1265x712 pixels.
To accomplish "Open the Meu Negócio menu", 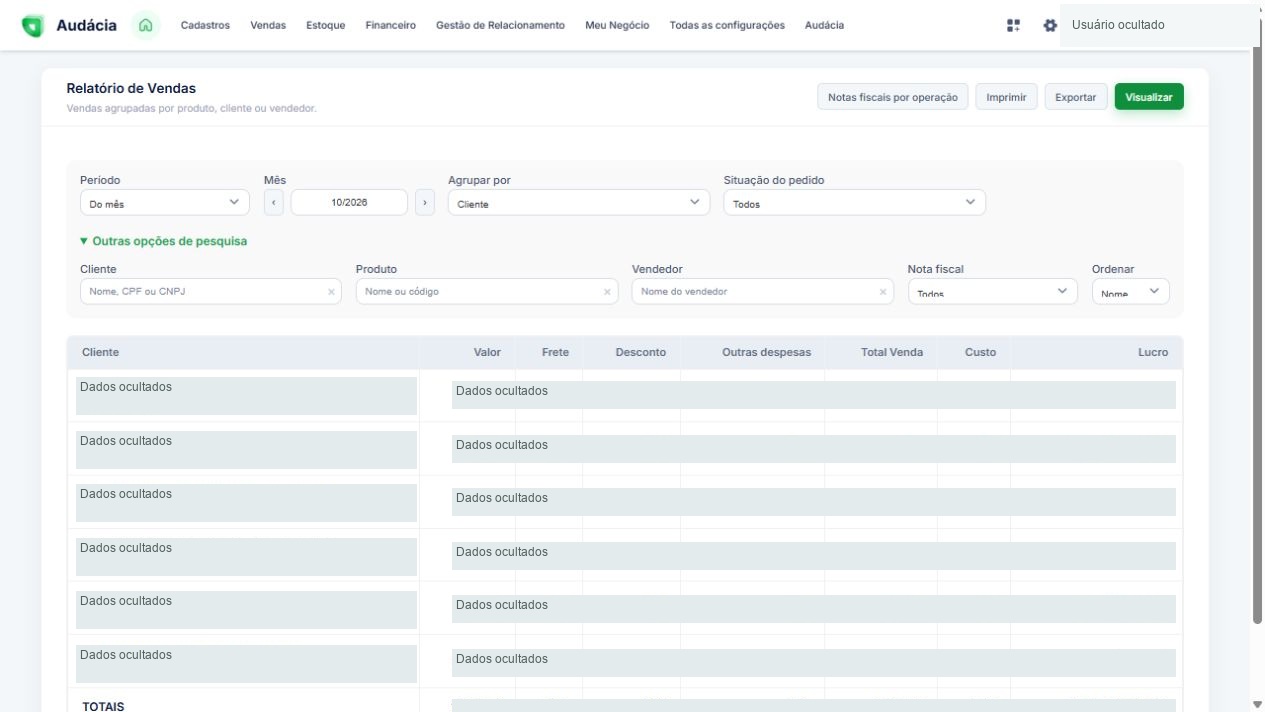I will 617,25.
